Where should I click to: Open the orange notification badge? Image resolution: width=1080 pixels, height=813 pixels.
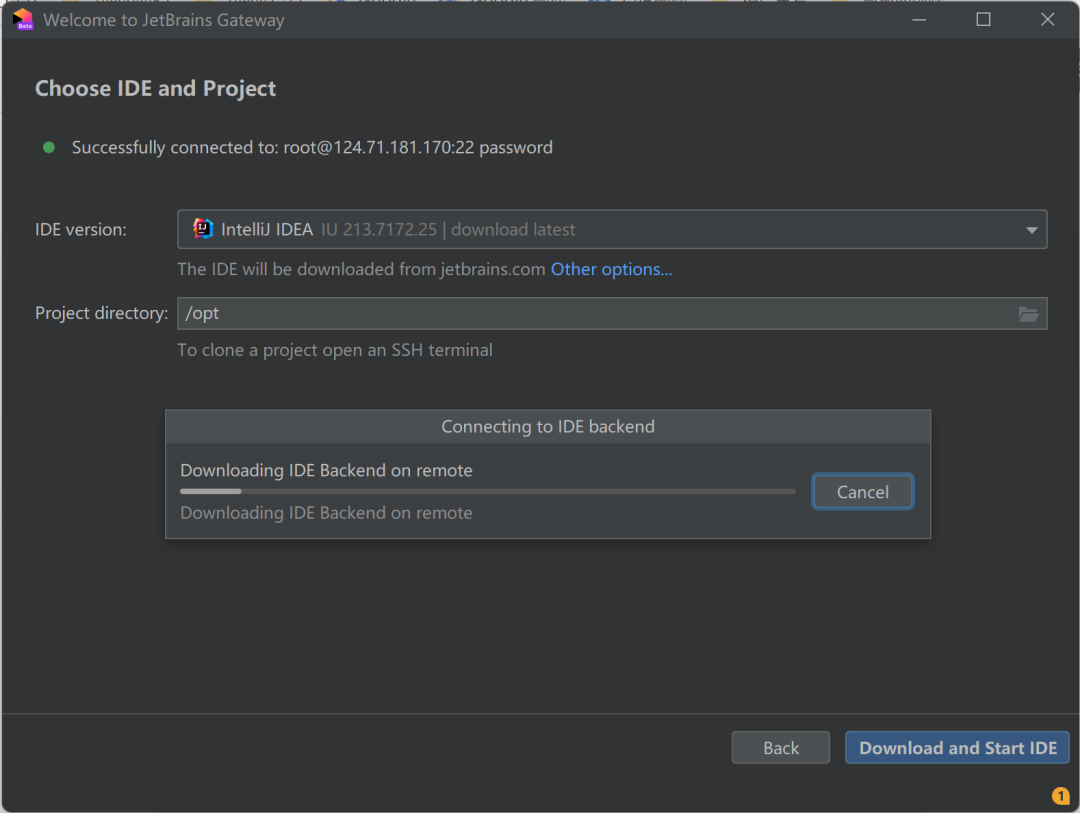(x=1061, y=796)
